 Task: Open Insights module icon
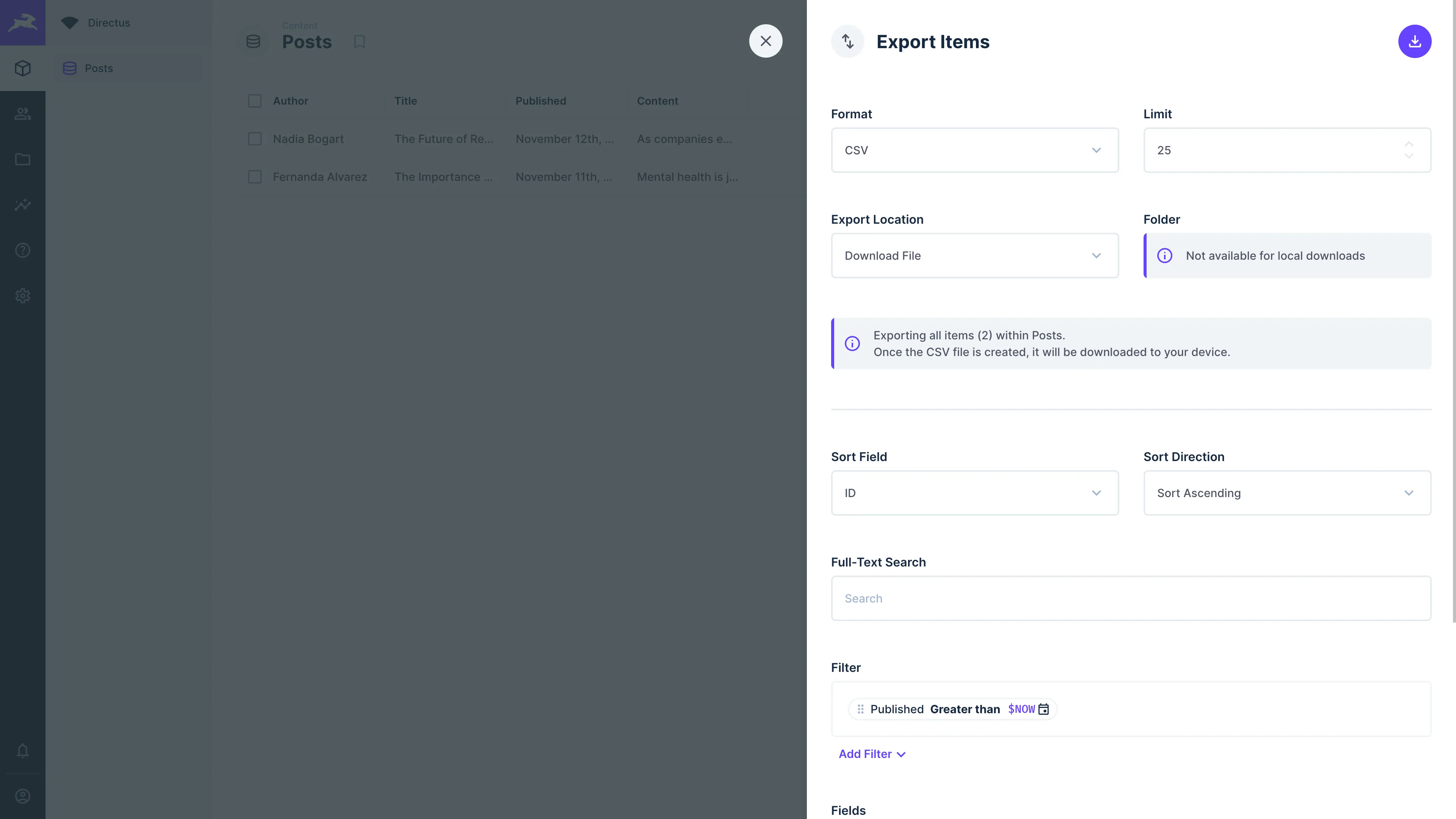[23, 205]
